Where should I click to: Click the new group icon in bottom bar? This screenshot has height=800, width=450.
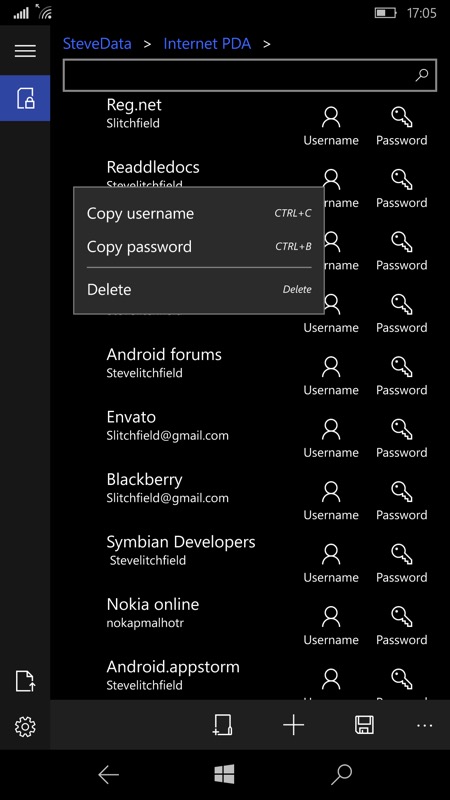point(223,725)
